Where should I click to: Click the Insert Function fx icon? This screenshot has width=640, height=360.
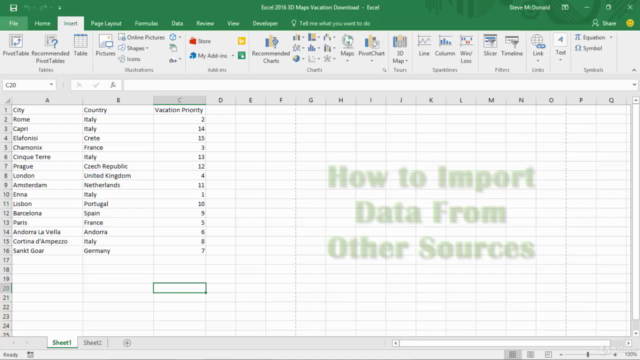coord(113,85)
